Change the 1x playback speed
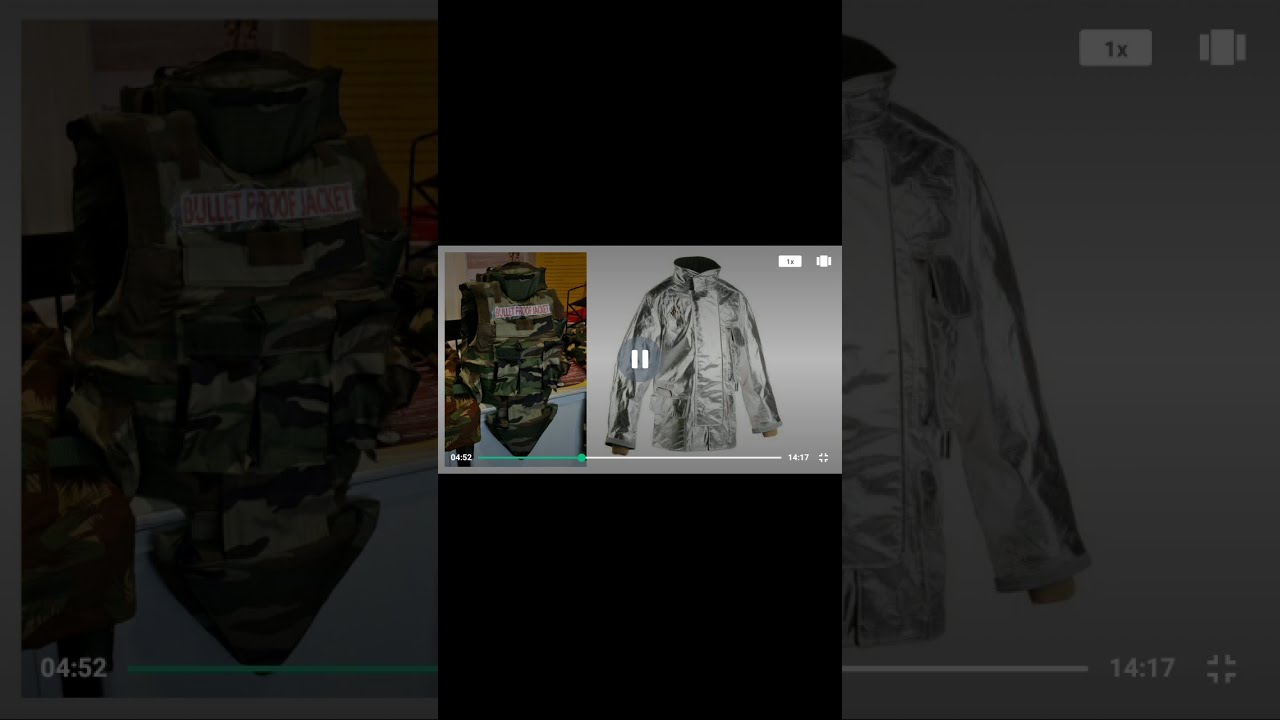The width and height of the screenshot is (1280, 720). click(790, 261)
